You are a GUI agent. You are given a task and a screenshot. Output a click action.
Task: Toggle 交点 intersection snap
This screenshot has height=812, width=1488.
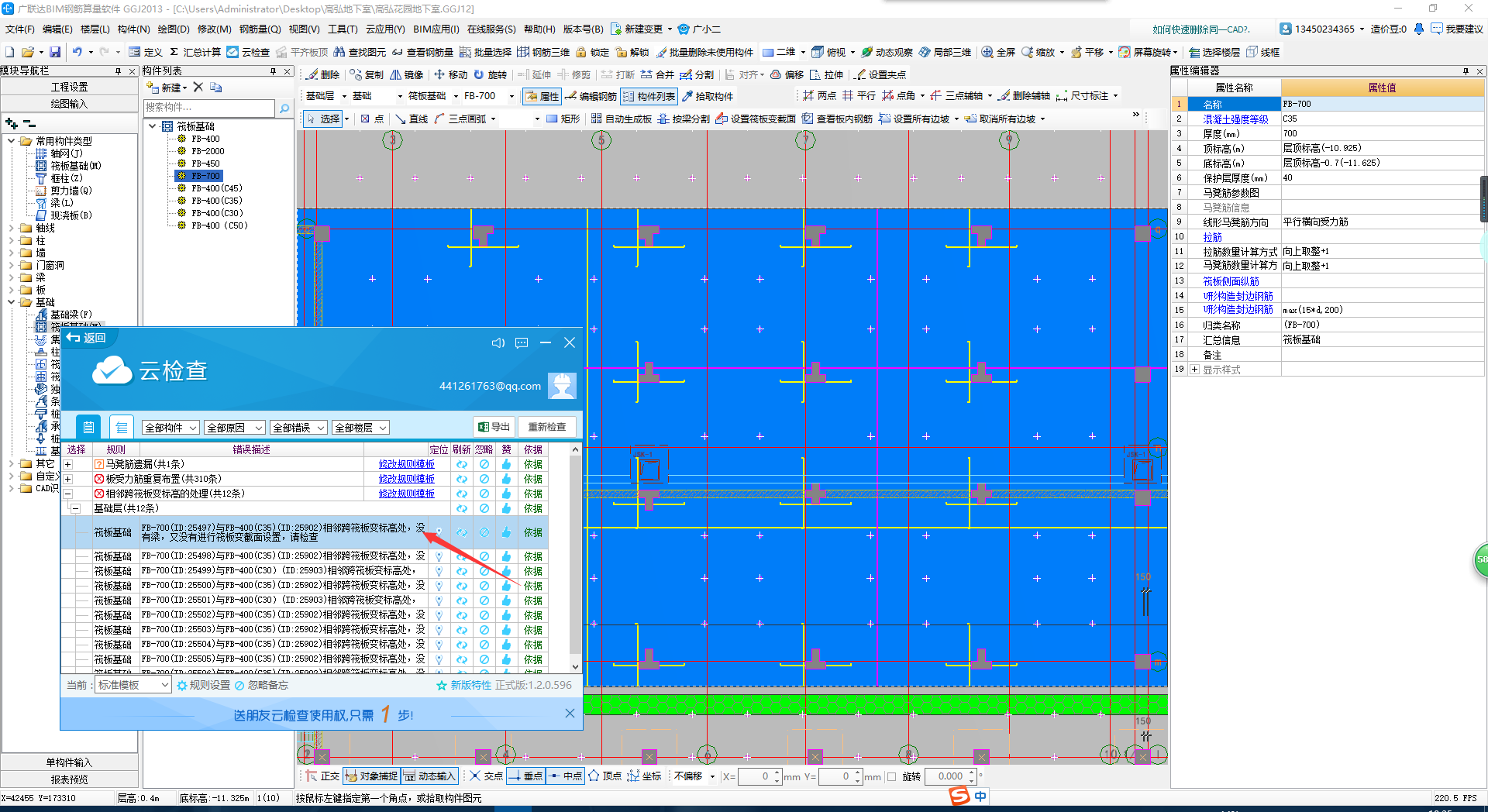tap(486, 776)
